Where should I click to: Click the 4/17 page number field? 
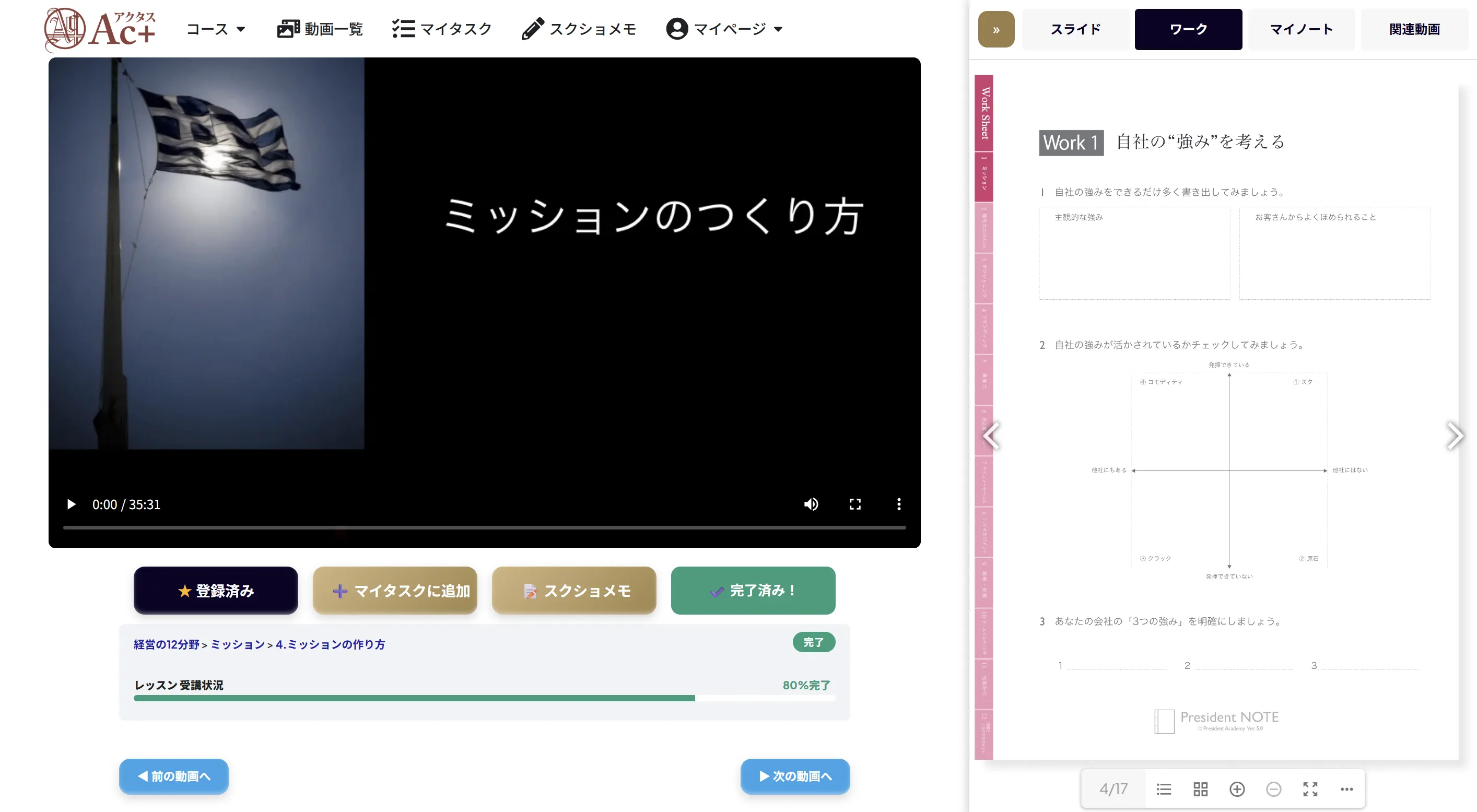click(1113, 790)
